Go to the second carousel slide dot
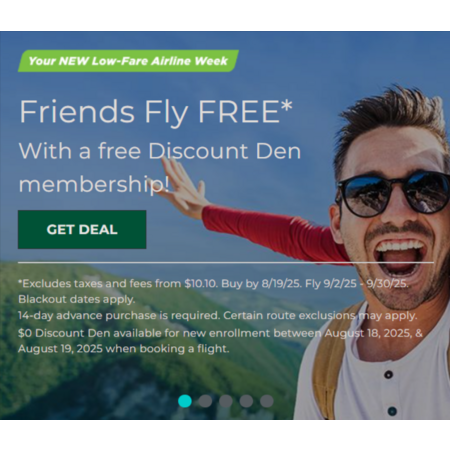 pos(205,401)
